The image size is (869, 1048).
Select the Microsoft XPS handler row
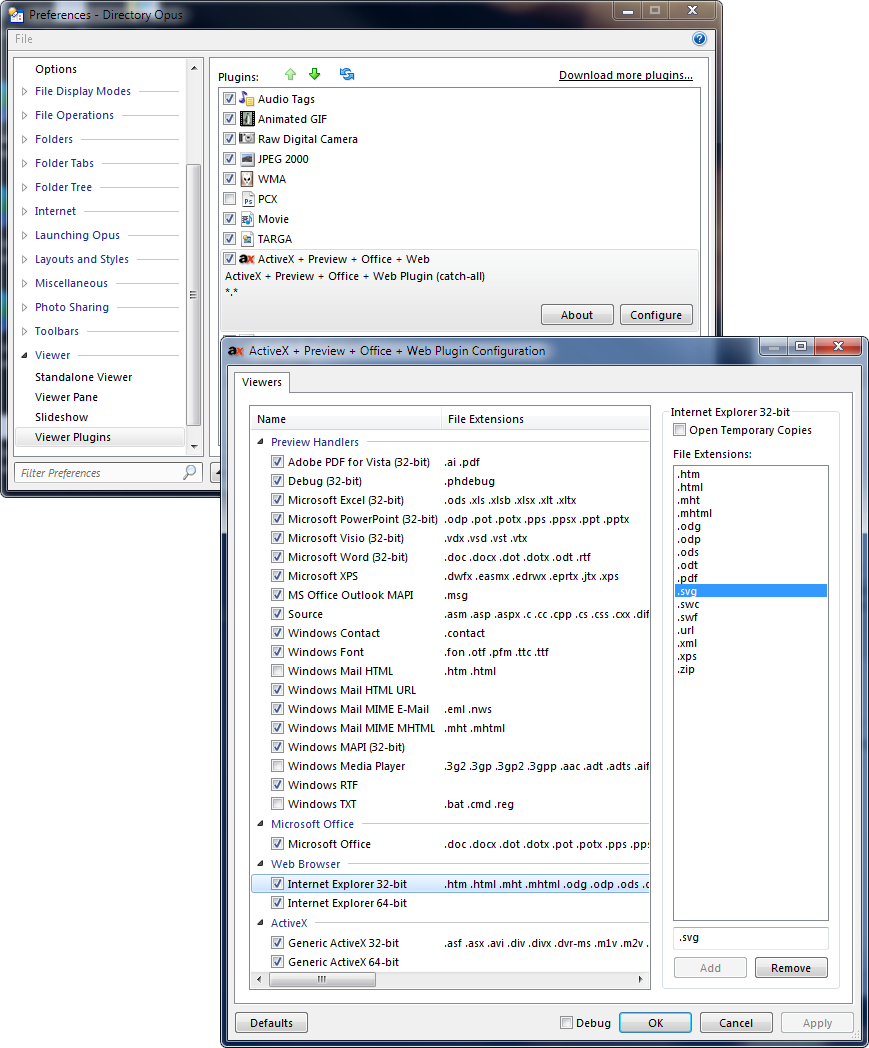[x=451, y=576]
